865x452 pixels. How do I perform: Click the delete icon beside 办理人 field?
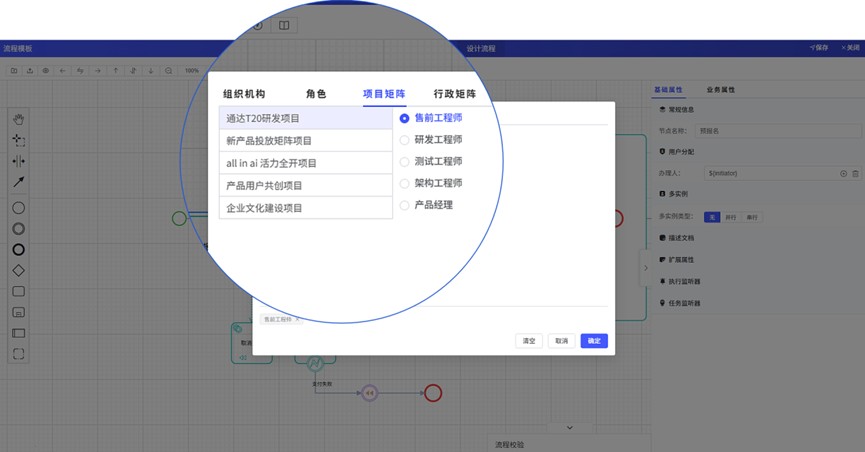pos(855,174)
